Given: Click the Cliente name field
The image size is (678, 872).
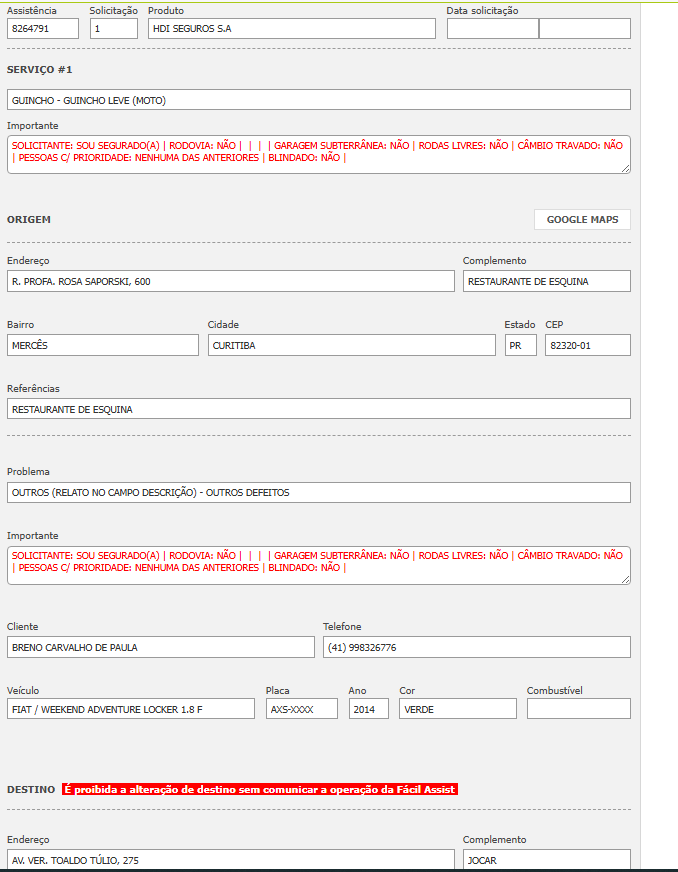Looking at the screenshot, I should pyautogui.click(x=160, y=647).
